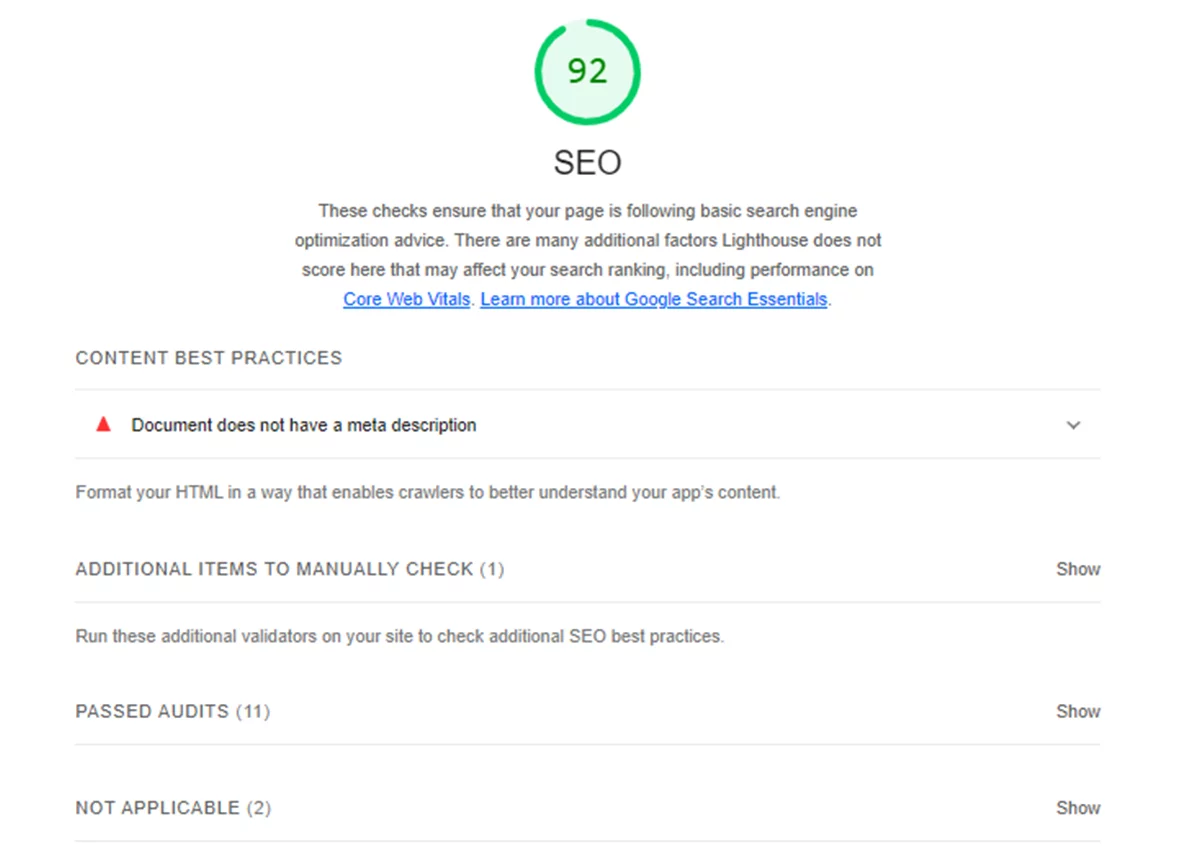Select the Document does not have a meta description text
The width and height of the screenshot is (1200, 855).
coord(303,425)
